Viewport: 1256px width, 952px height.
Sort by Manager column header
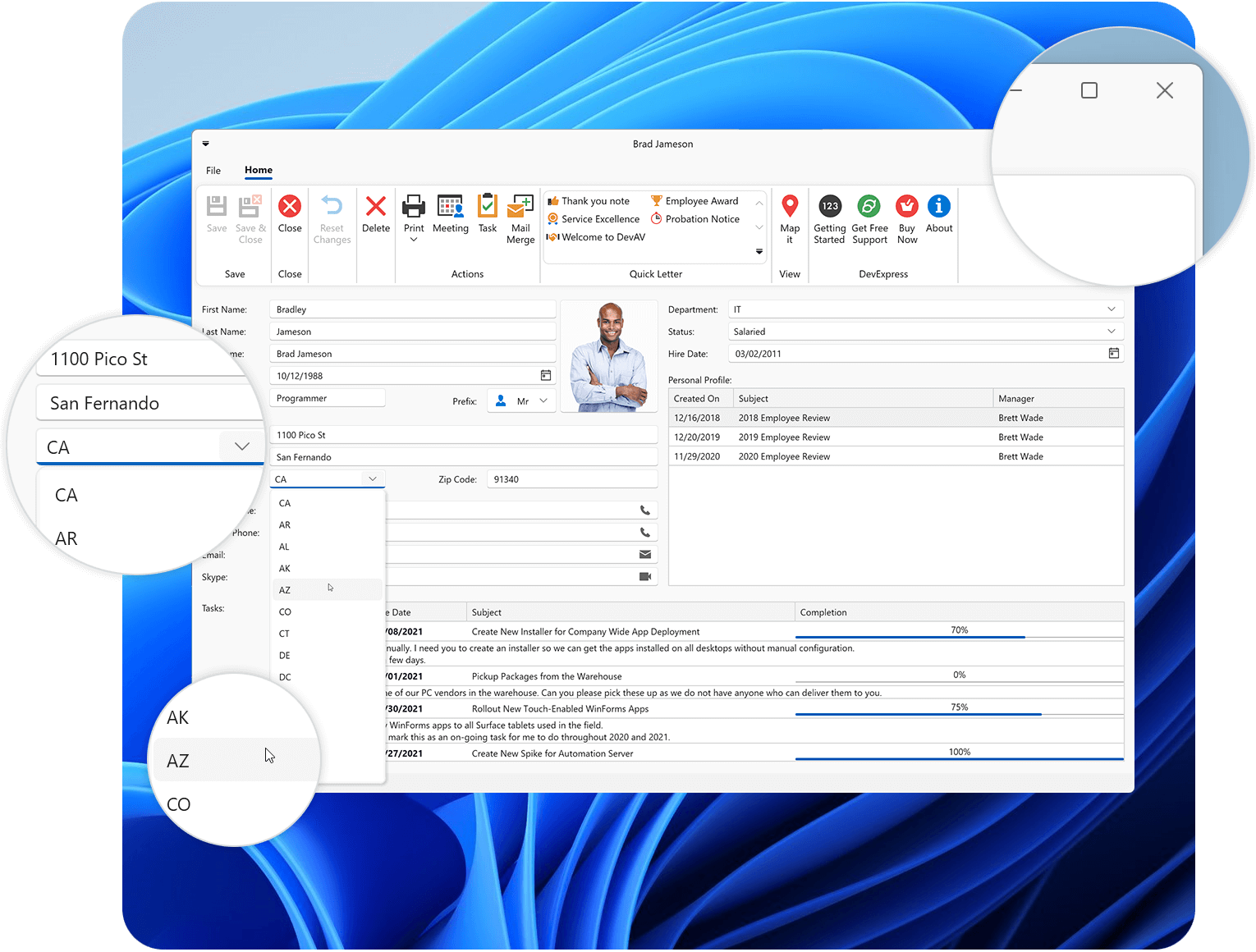tap(1058, 399)
